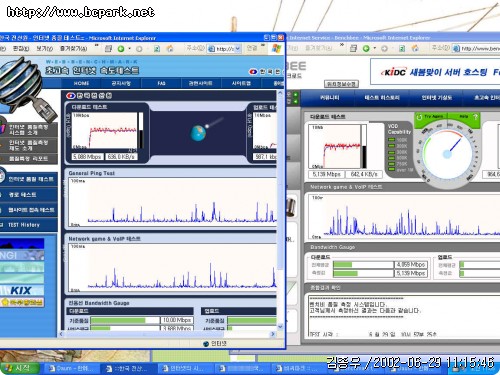Open the 커뮤니티 tab on the Benchbee page
The width and height of the screenshot is (500, 375).
pos(329,98)
